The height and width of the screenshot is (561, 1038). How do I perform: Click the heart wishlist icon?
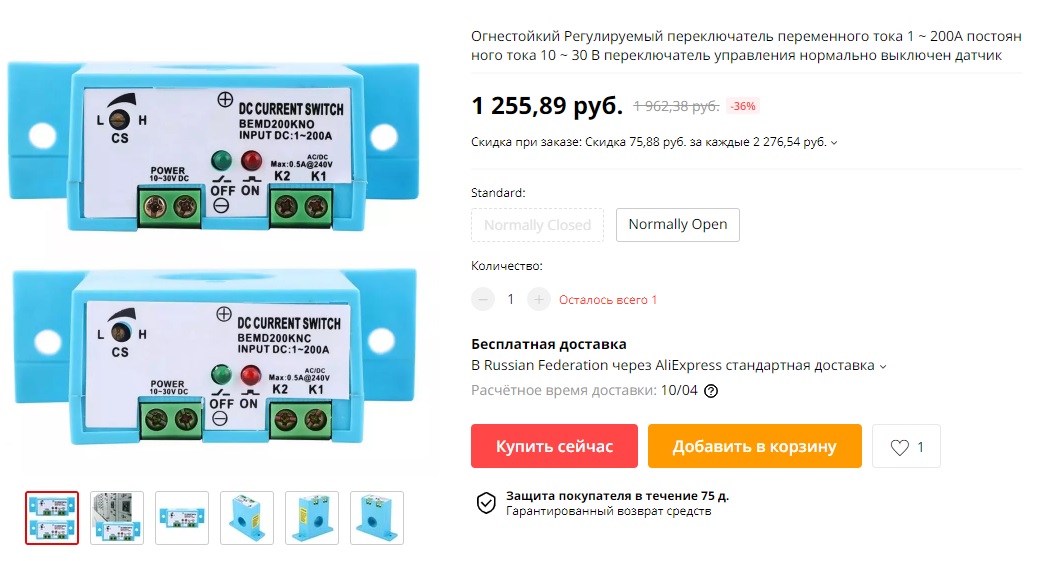pyautogui.click(x=899, y=447)
